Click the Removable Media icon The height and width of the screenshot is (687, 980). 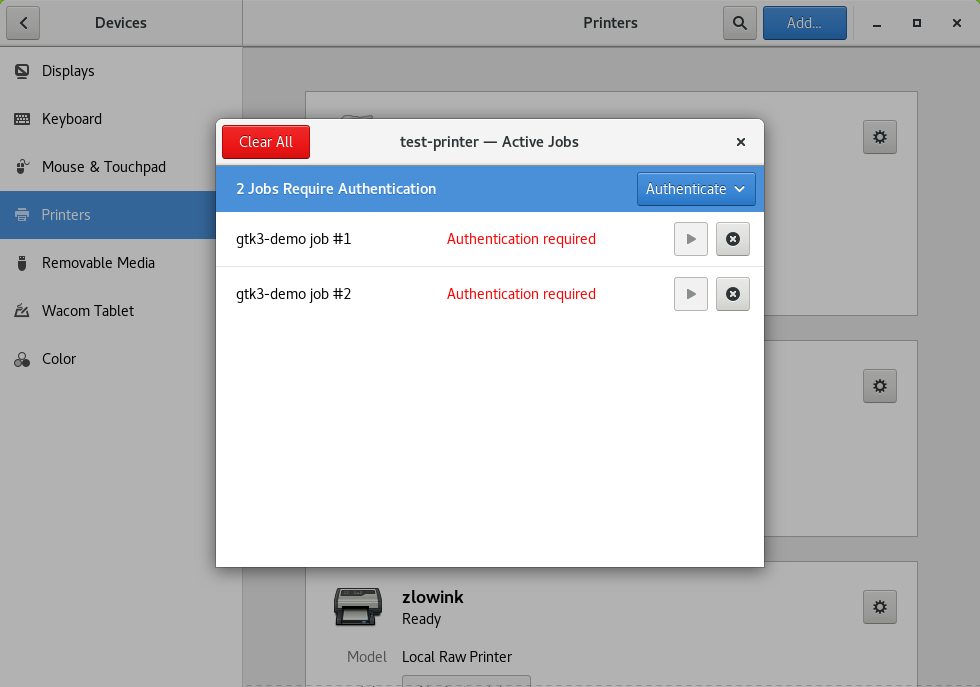tap(22, 263)
